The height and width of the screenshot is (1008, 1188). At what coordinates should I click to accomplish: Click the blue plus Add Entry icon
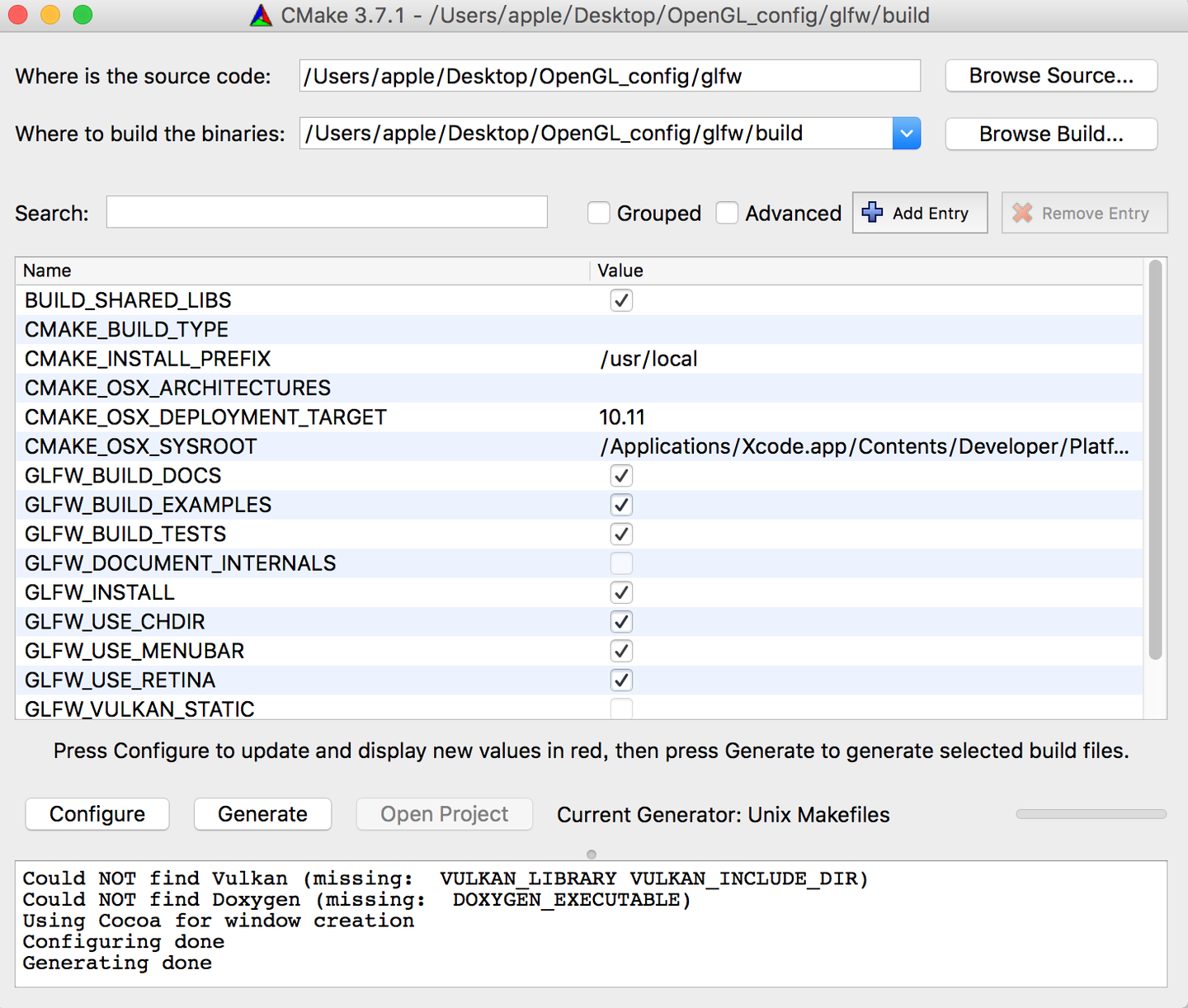[x=872, y=213]
